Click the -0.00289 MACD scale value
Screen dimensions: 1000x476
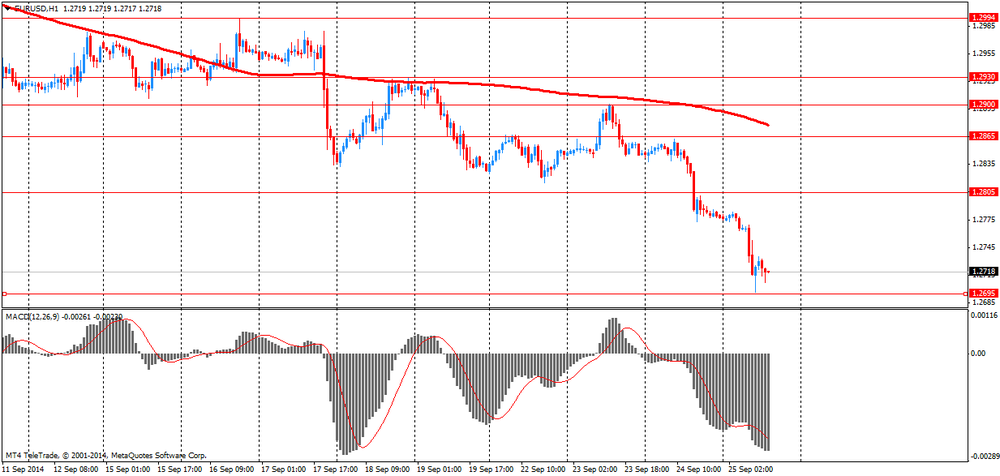(x=982, y=456)
